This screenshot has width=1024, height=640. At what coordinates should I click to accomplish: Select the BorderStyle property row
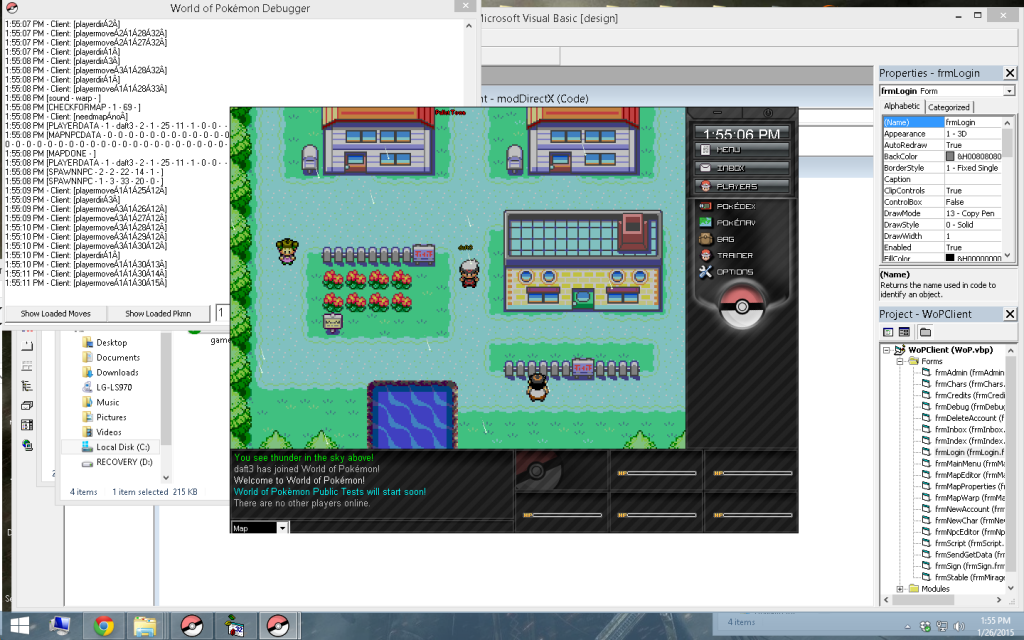942,168
